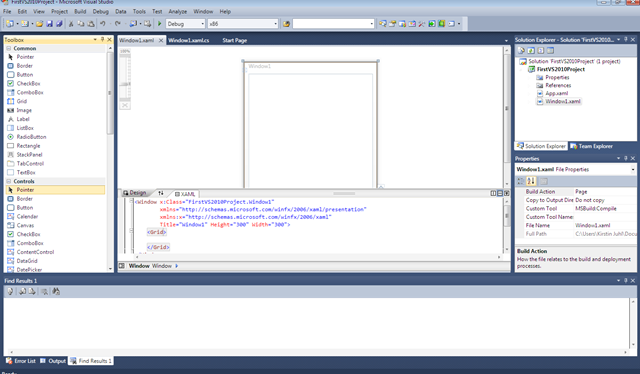Click the Cut scissors icon

[x=71, y=24]
